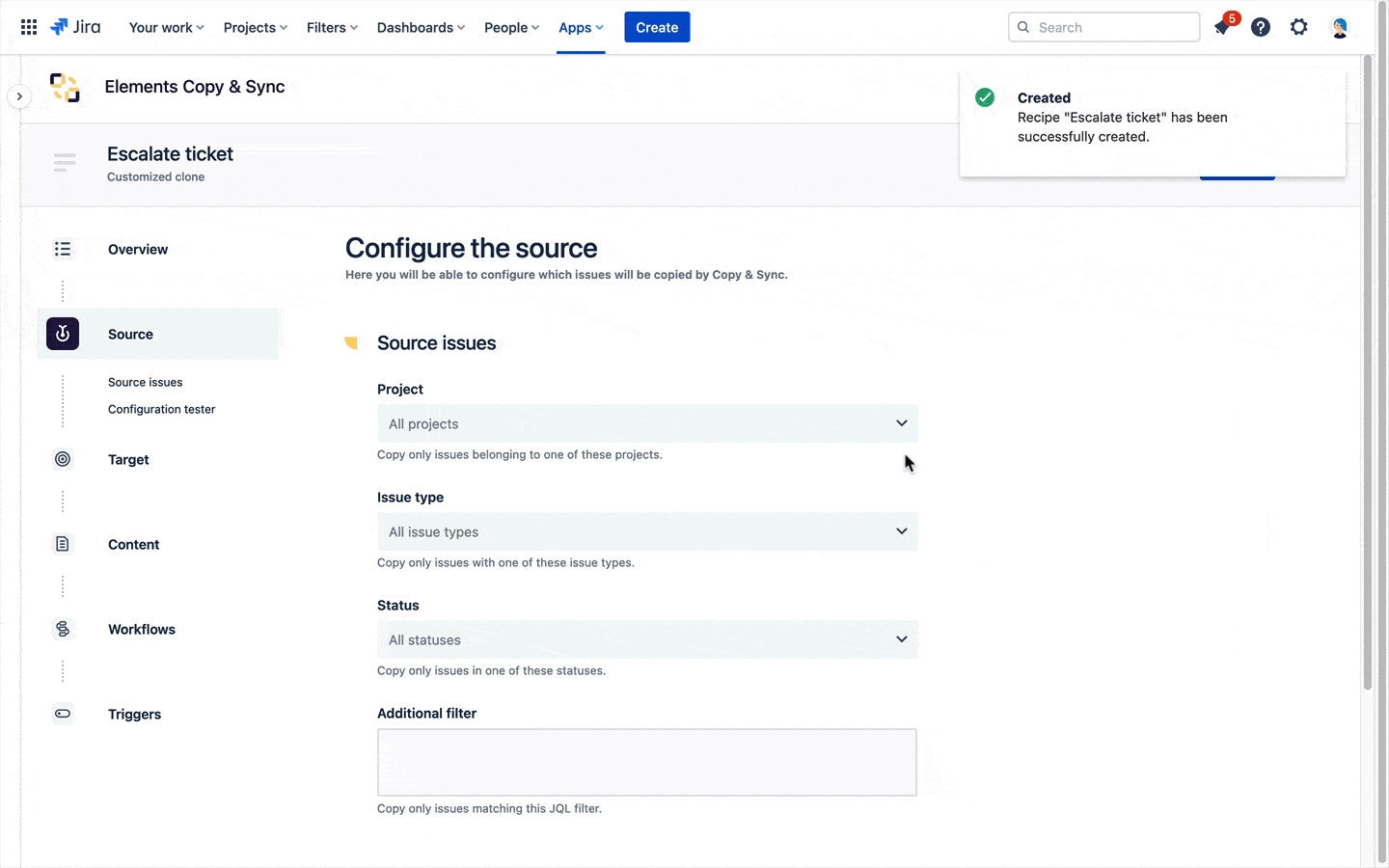Select the Triggers icon in the sidebar
The height and width of the screenshot is (868, 1389).
pyautogui.click(x=62, y=714)
